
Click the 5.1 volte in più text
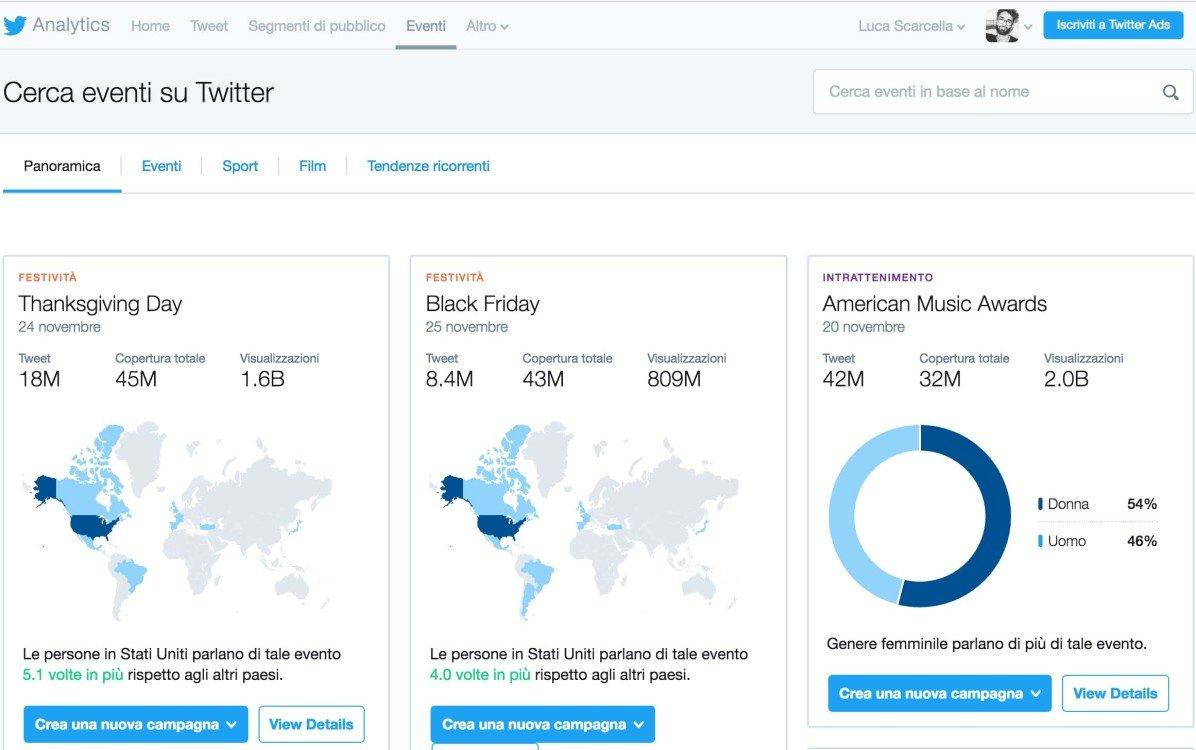pyautogui.click(x=72, y=674)
